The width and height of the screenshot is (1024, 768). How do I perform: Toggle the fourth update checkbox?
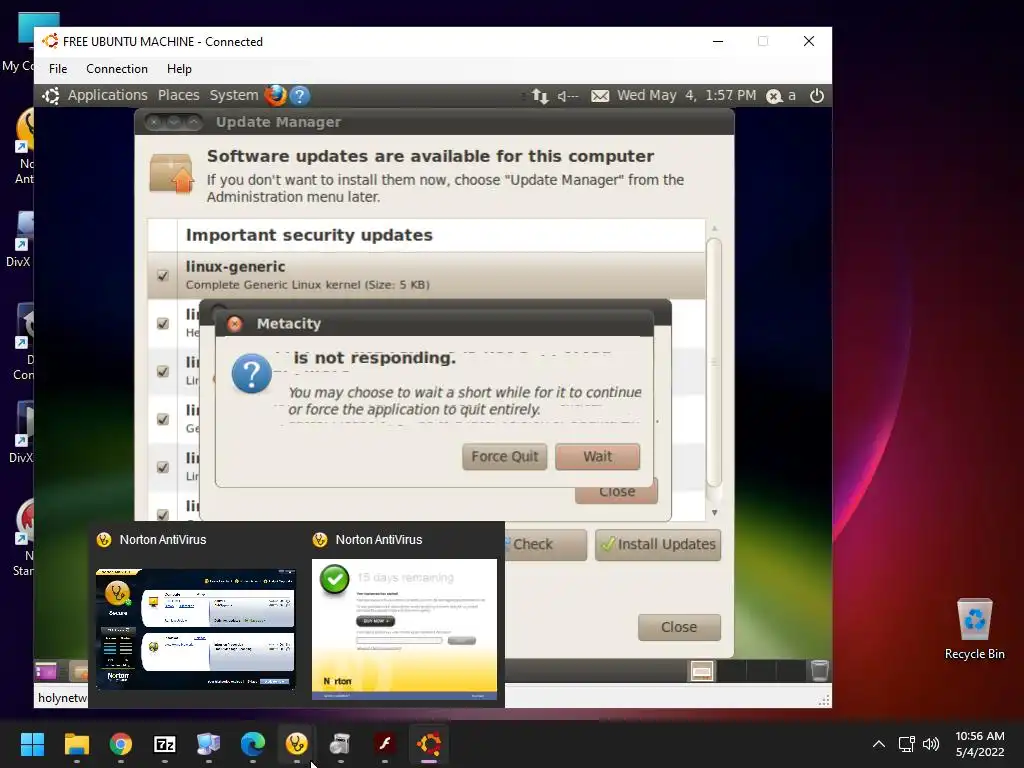pos(163,419)
